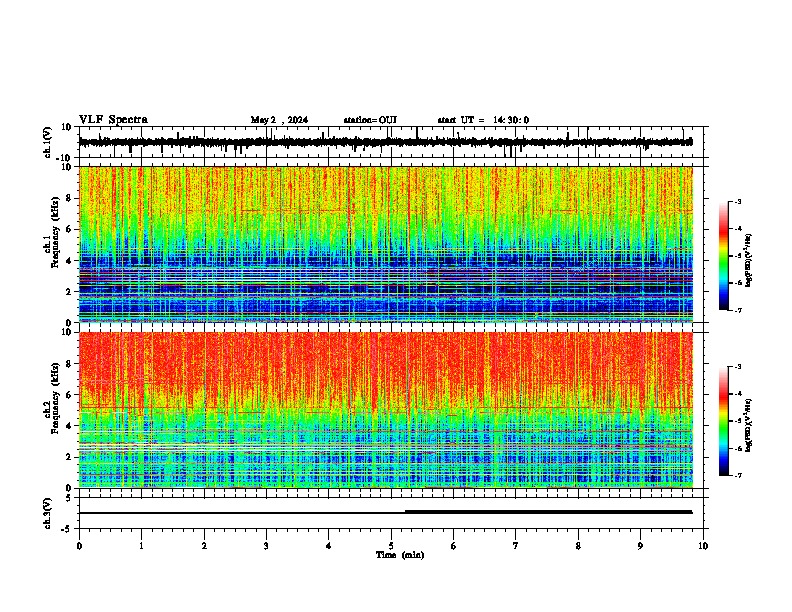This screenshot has width=792, height=612.
Task: Select the "start UT = 14:30:0" header text
Action: point(483,120)
